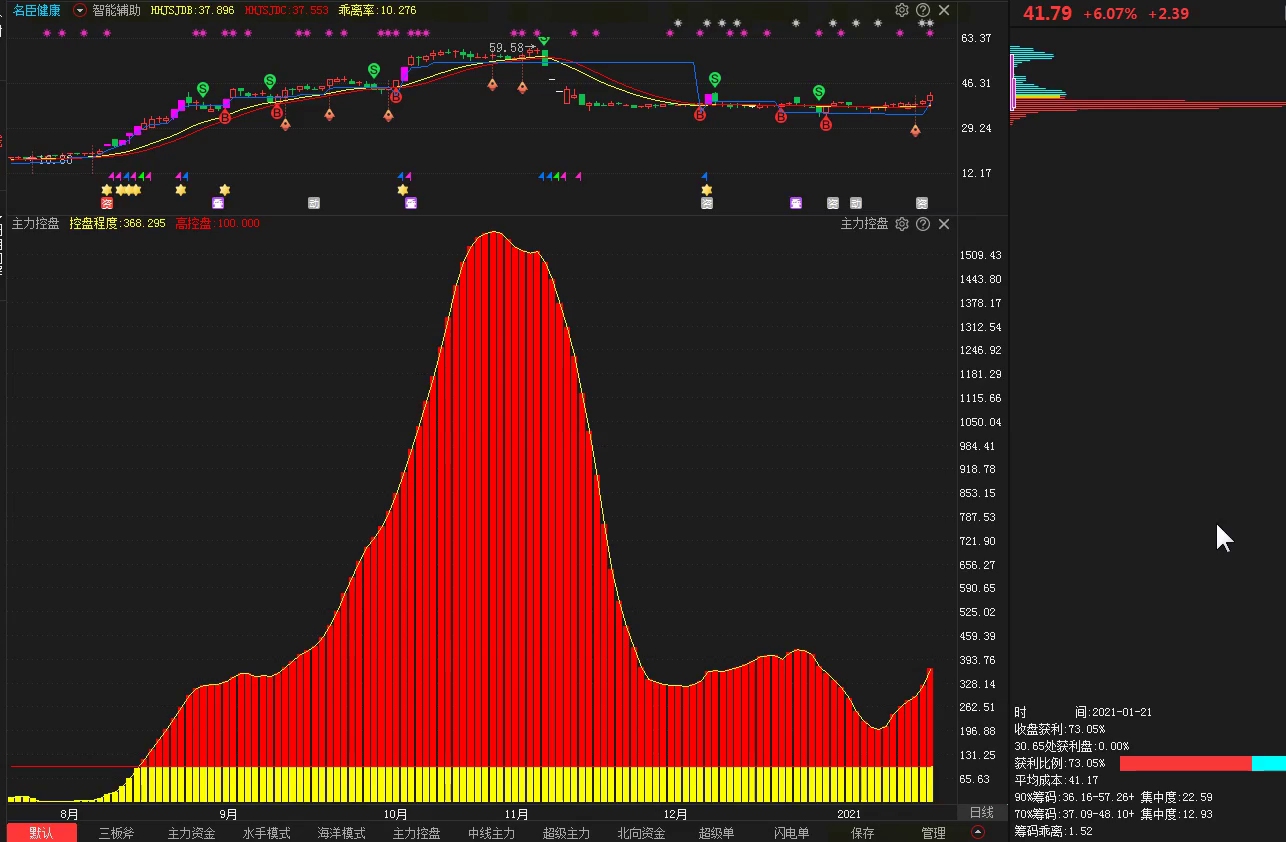
Task: Click the 1509.43 axis value
Action: pyautogui.click(x=981, y=256)
